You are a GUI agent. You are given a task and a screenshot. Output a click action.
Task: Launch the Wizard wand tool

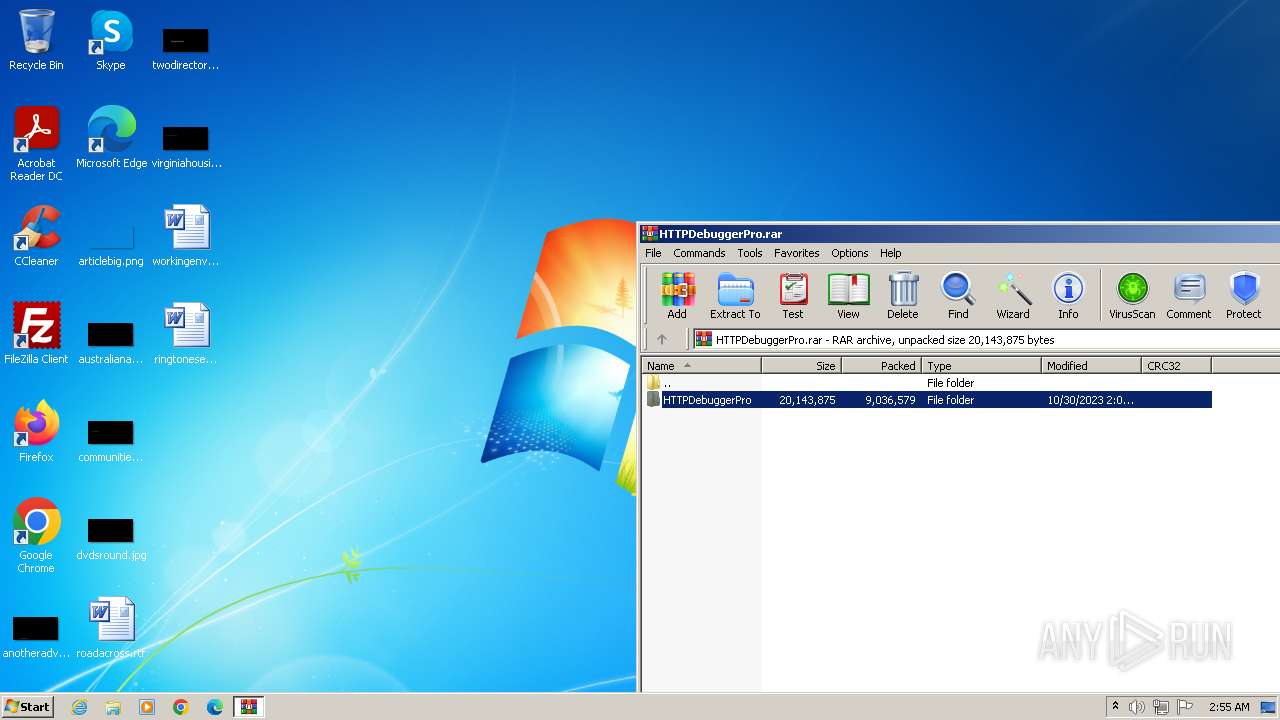1013,296
